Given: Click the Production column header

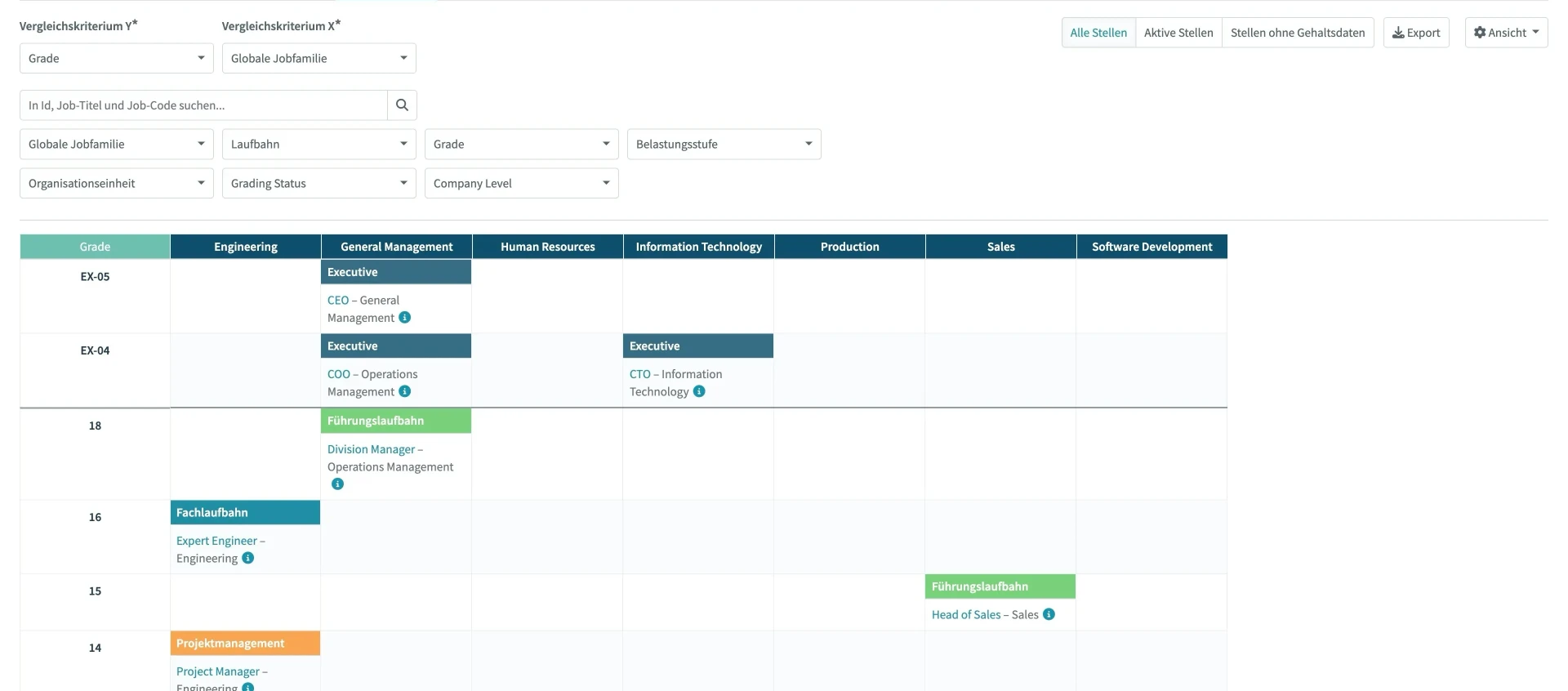Looking at the screenshot, I should point(850,247).
